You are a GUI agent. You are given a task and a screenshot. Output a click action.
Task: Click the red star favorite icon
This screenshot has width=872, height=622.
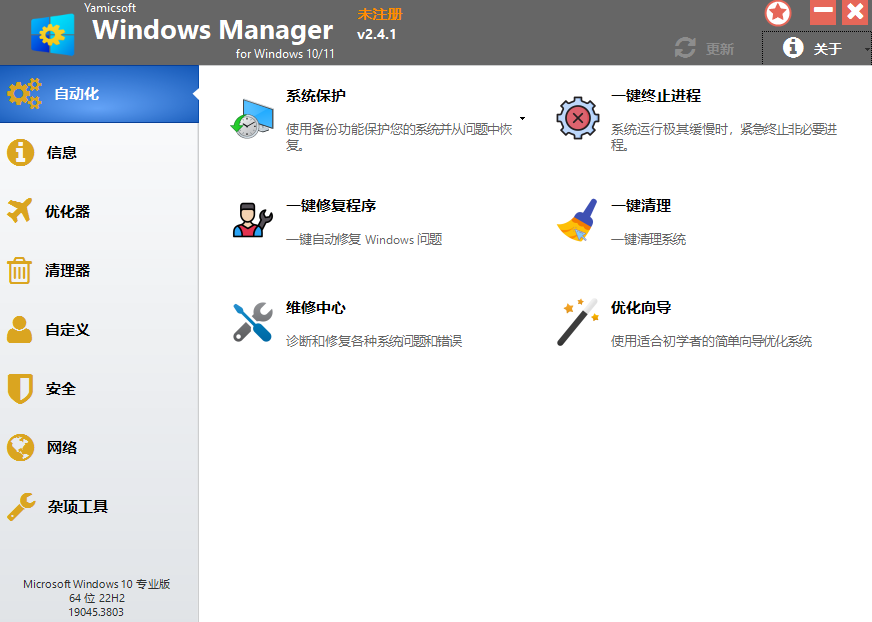click(777, 13)
